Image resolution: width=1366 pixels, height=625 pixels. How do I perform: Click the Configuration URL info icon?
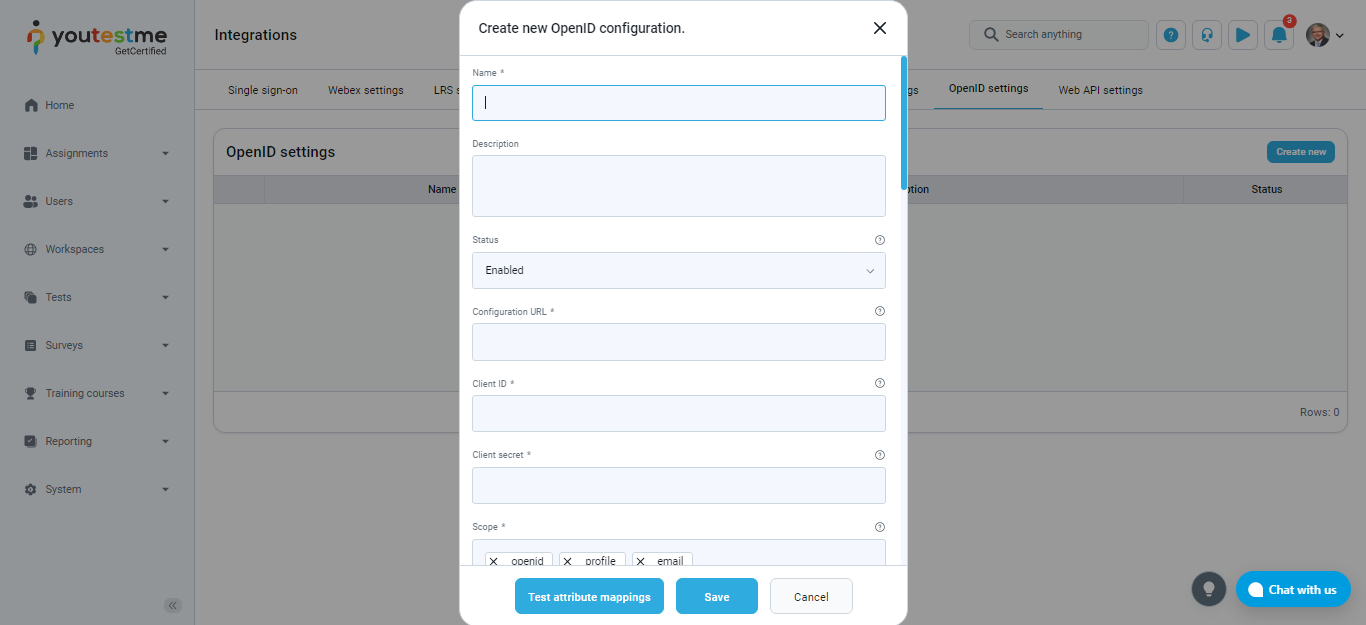pos(880,312)
